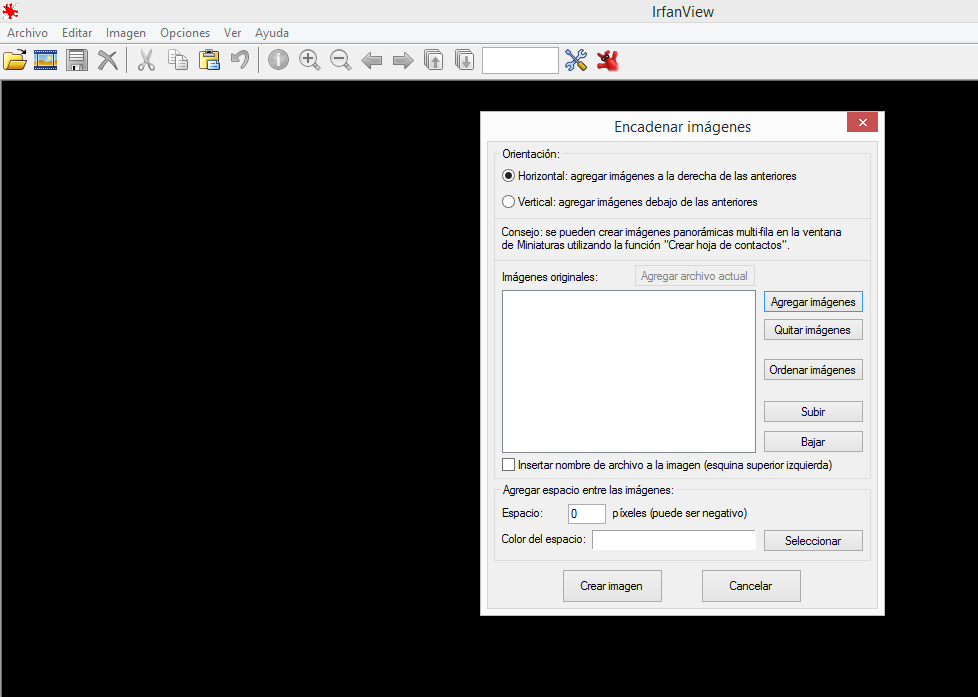Click the previous page up-arrow icon

pos(433,61)
